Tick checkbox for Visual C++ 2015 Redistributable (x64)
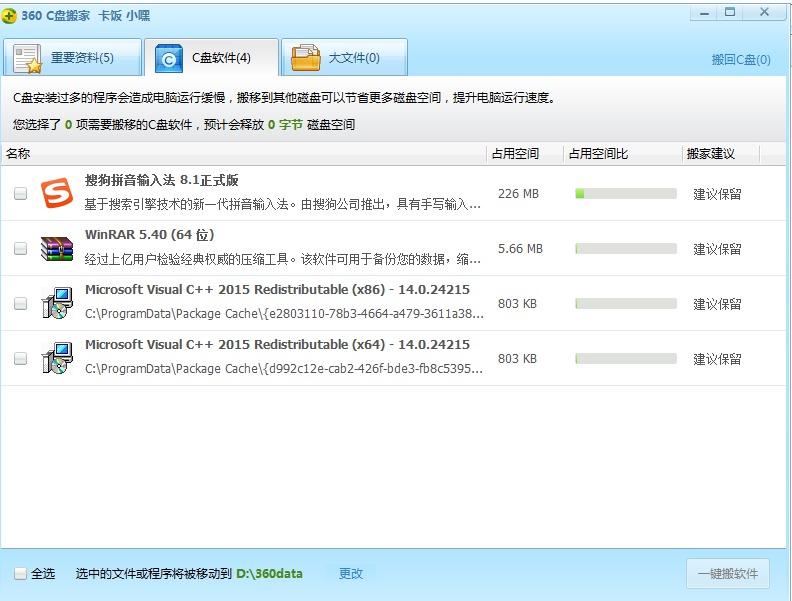Image resolution: width=792 pixels, height=601 pixels. 20,359
